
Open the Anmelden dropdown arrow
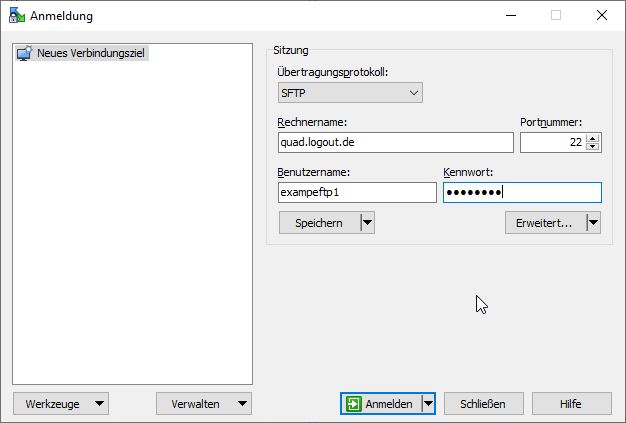pyautogui.click(x=428, y=404)
